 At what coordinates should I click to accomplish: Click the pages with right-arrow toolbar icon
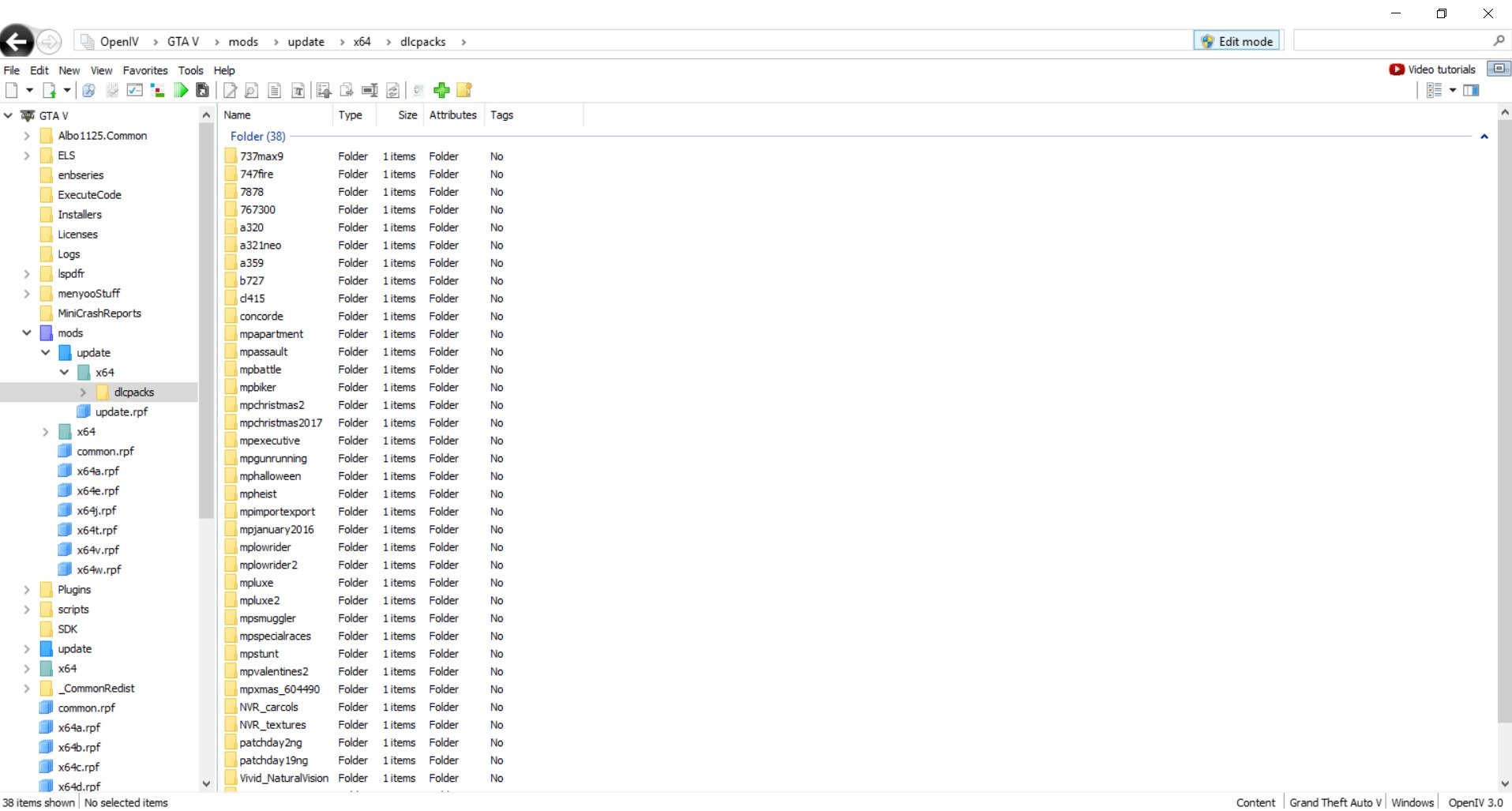point(347,91)
